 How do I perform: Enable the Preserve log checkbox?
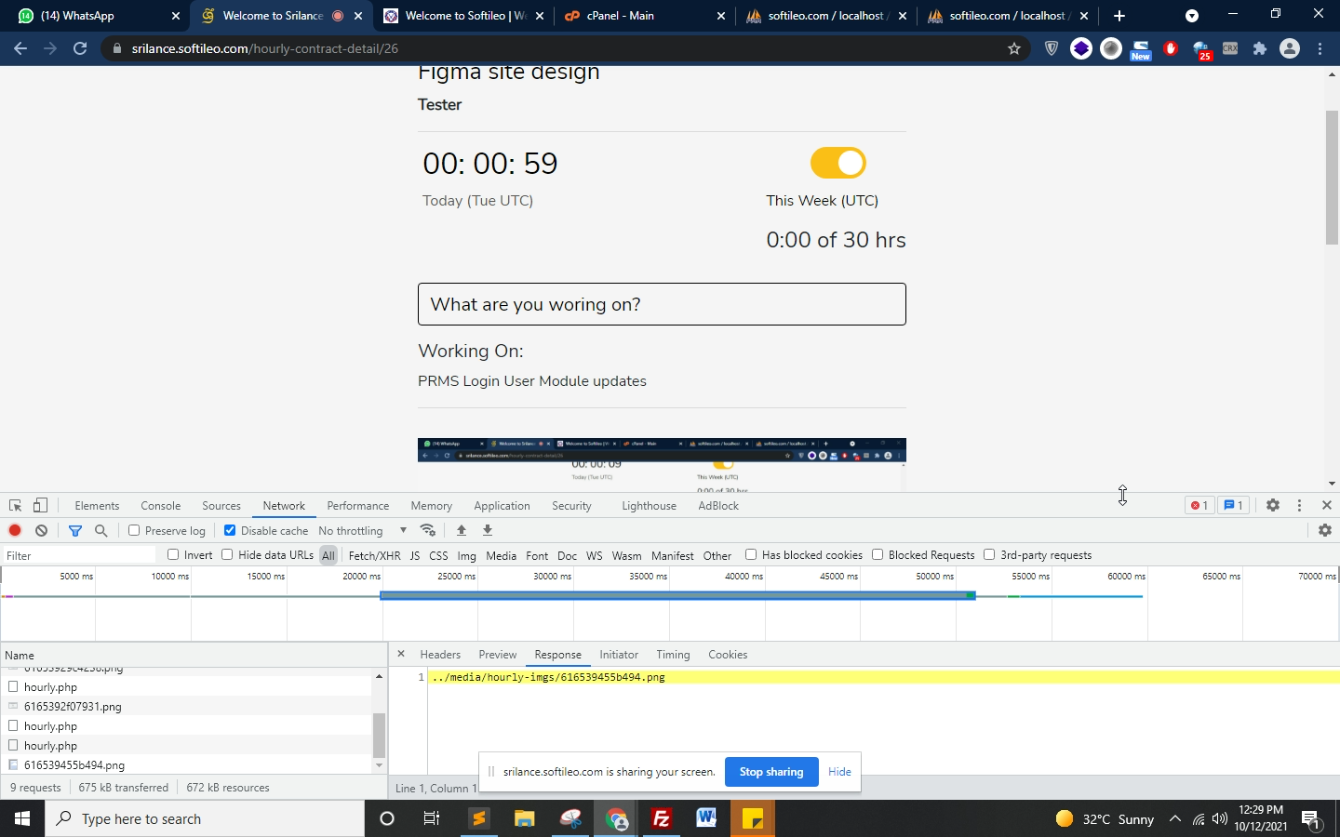[x=134, y=531]
